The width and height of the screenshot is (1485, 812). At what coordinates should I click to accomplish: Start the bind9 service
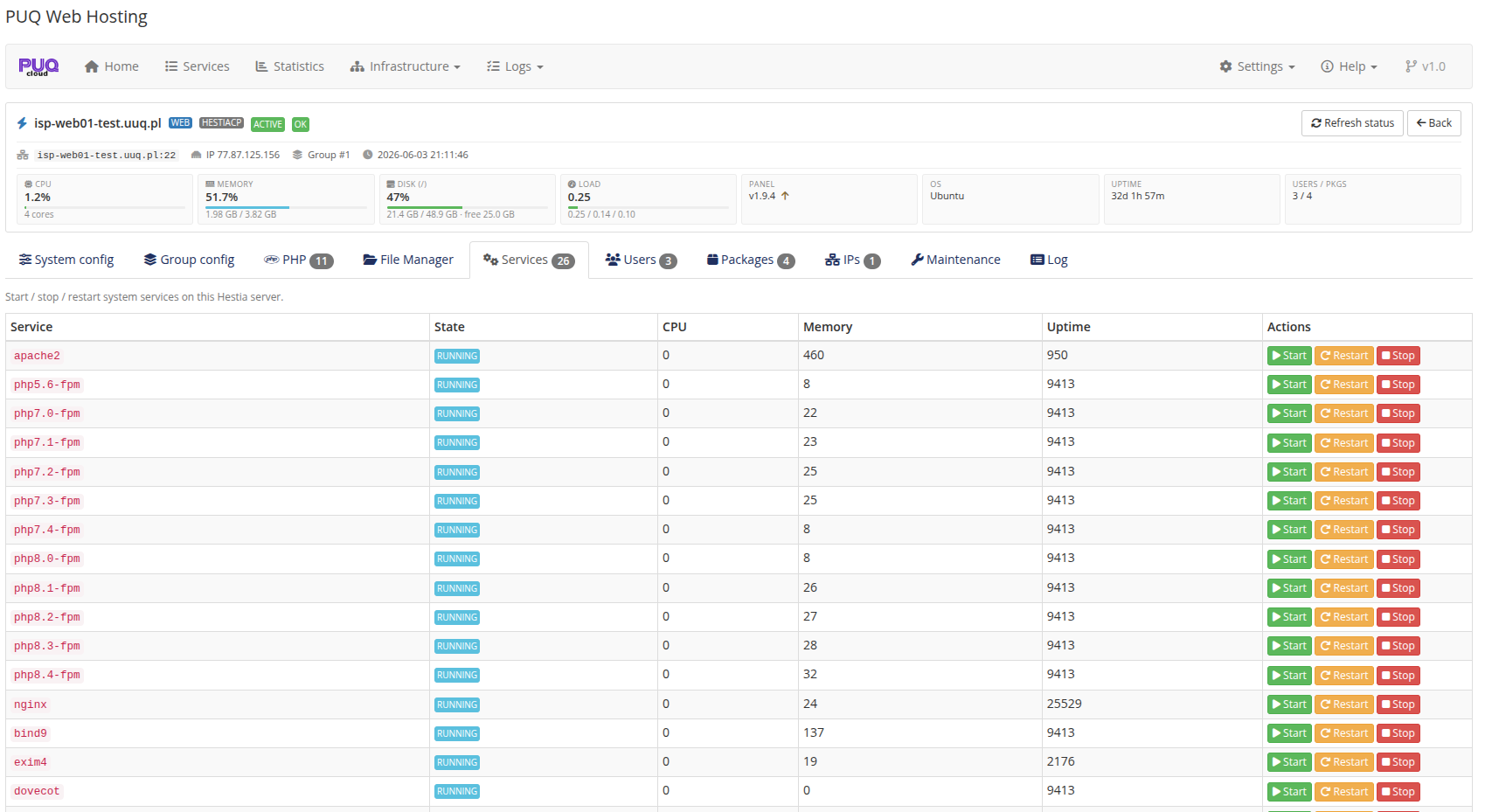click(x=1289, y=733)
